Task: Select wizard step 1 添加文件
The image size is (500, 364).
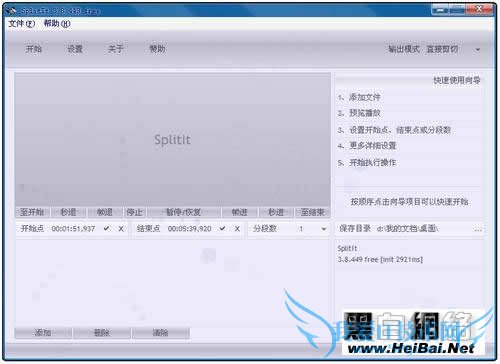Action: pyautogui.click(x=359, y=97)
